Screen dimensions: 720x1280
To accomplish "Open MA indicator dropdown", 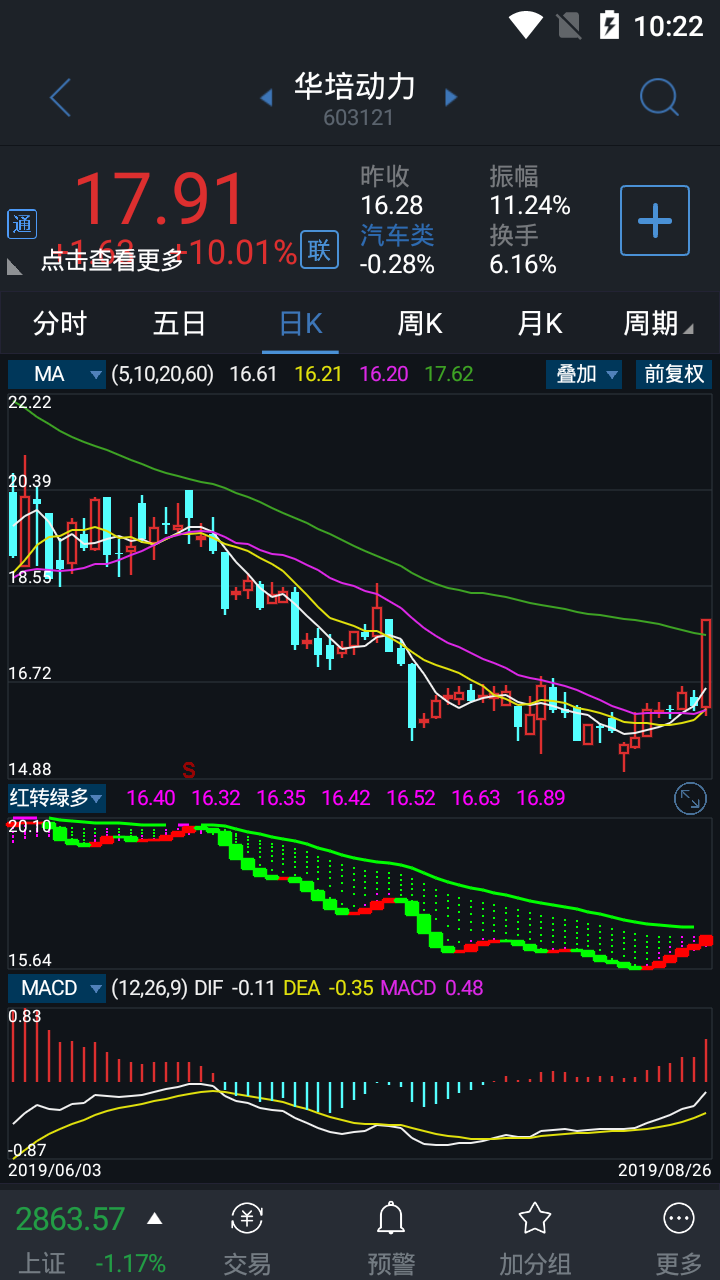I will (57, 374).
